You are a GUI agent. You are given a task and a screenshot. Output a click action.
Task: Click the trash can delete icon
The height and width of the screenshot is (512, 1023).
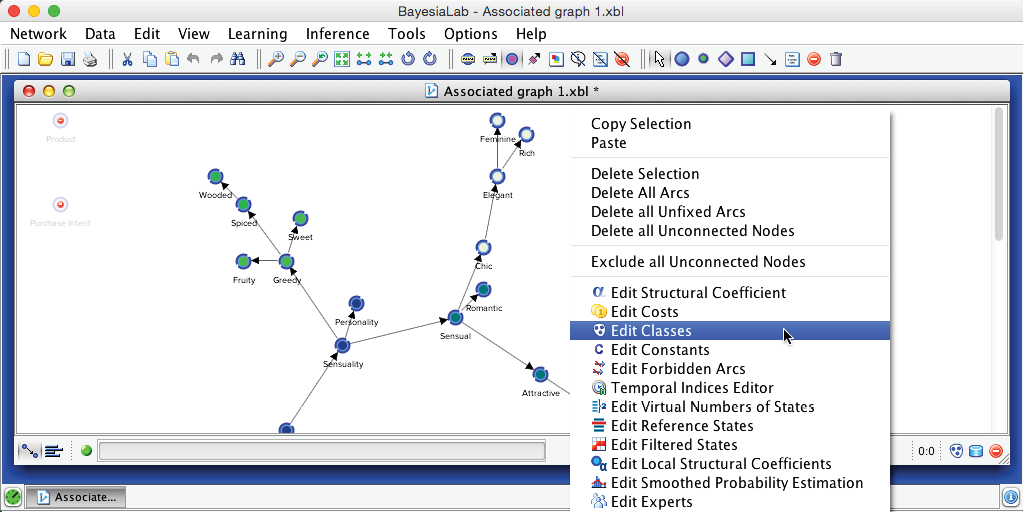836,59
